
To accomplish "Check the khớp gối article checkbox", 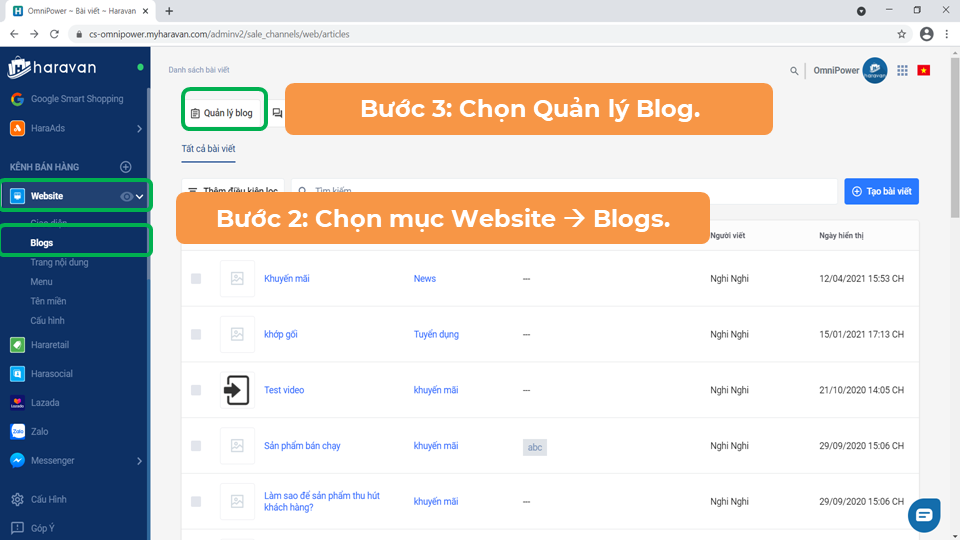I will (x=196, y=334).
